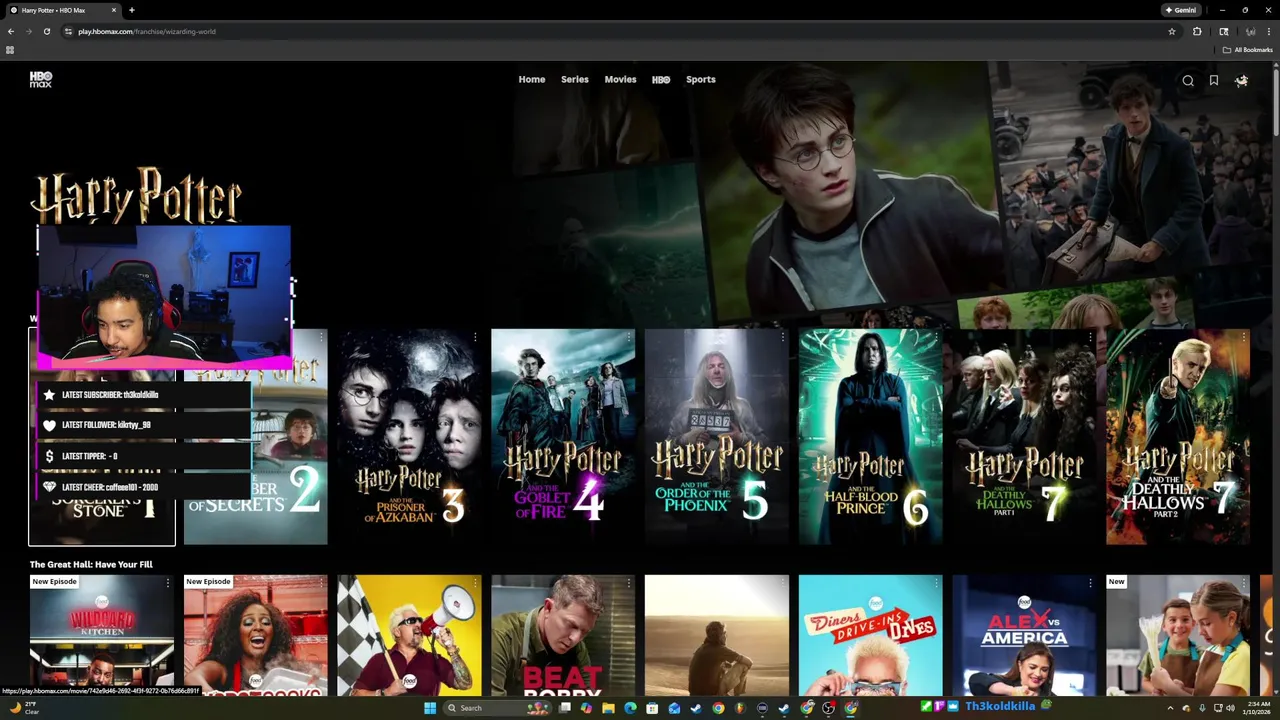Open the All Bookmarks folder
1280x720 pixels.
1247,49
